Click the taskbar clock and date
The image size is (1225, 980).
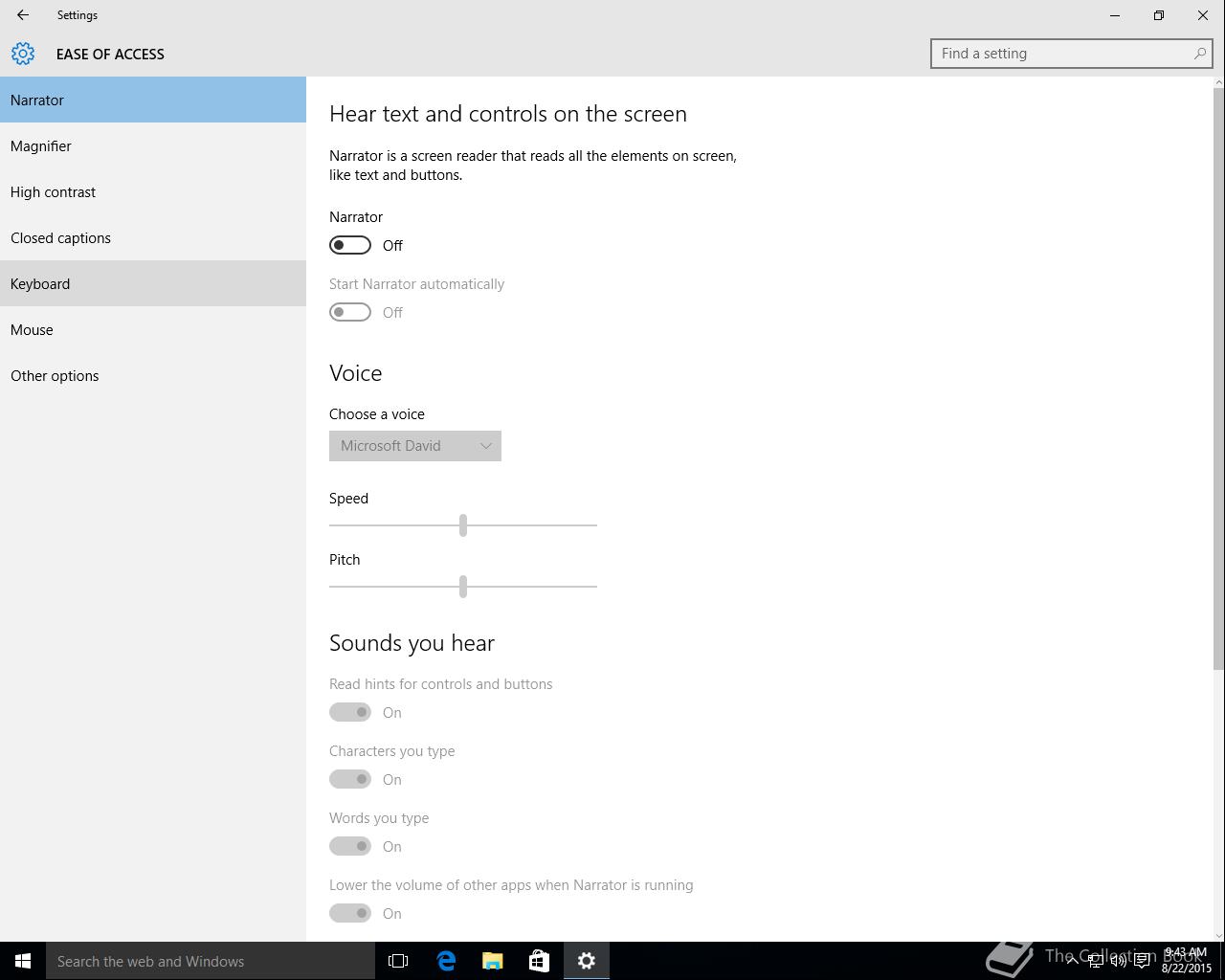tap(1186, 961)
